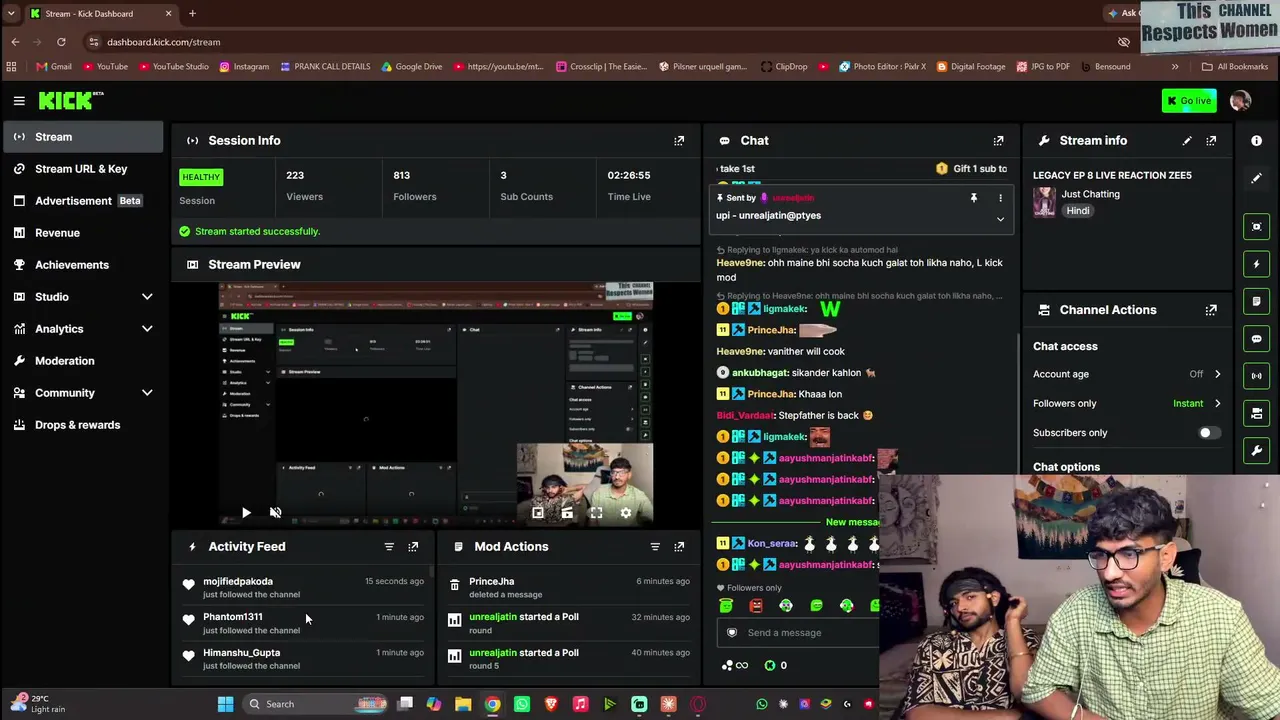
Task: Edit stream info with the pencil icon
Action: pyautogui.click(x=1187, y=141)
